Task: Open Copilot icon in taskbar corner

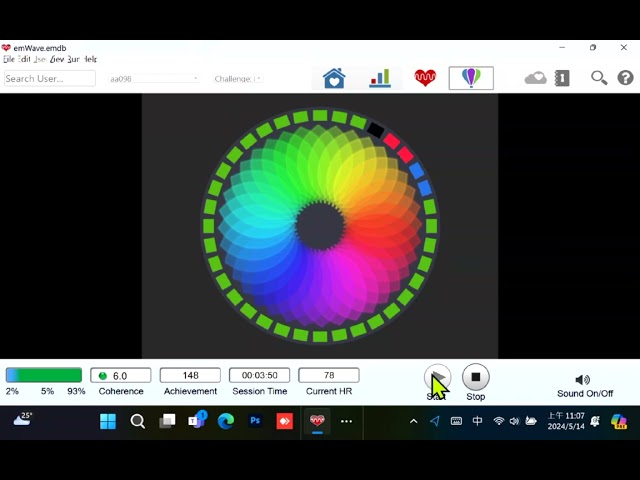Action: click(x=619, y=421)
